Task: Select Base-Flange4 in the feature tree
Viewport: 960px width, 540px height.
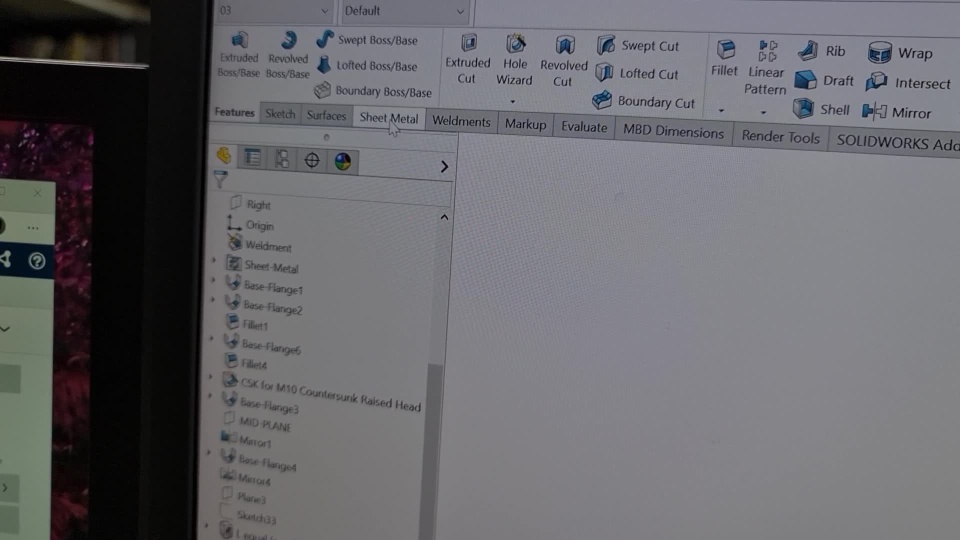Action: (258, 460)
